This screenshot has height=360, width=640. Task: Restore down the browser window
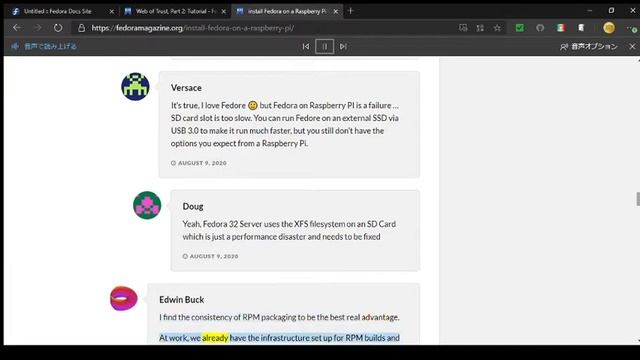coord(611,11)
